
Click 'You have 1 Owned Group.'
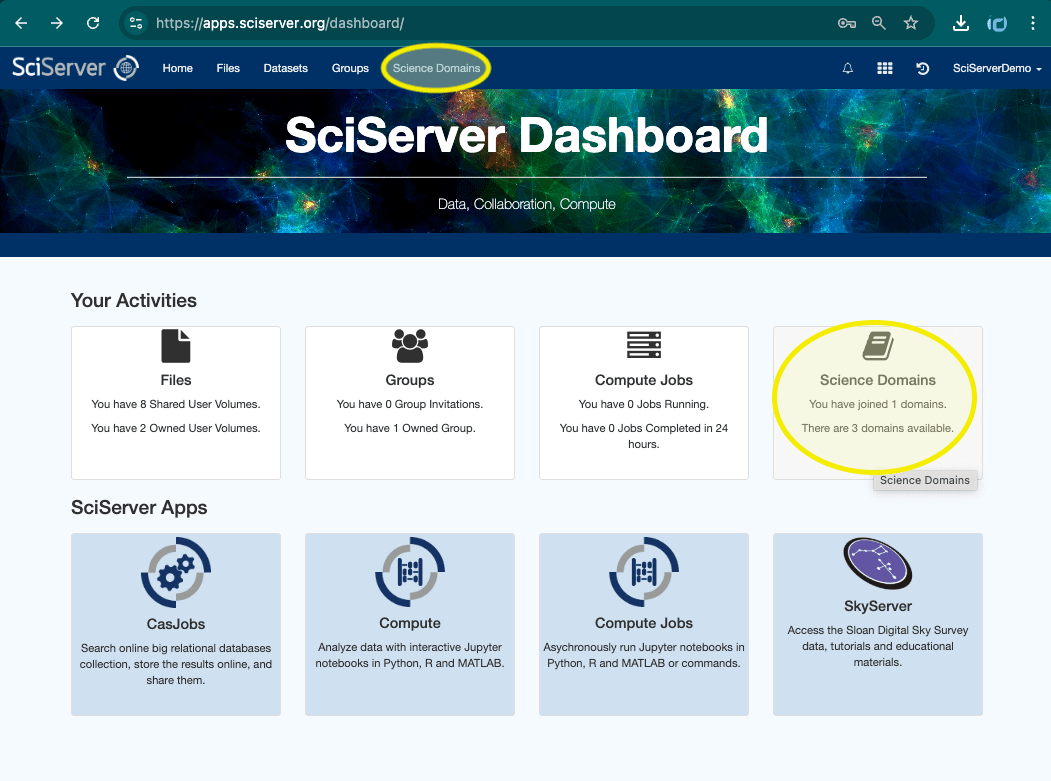pos(410,428)
